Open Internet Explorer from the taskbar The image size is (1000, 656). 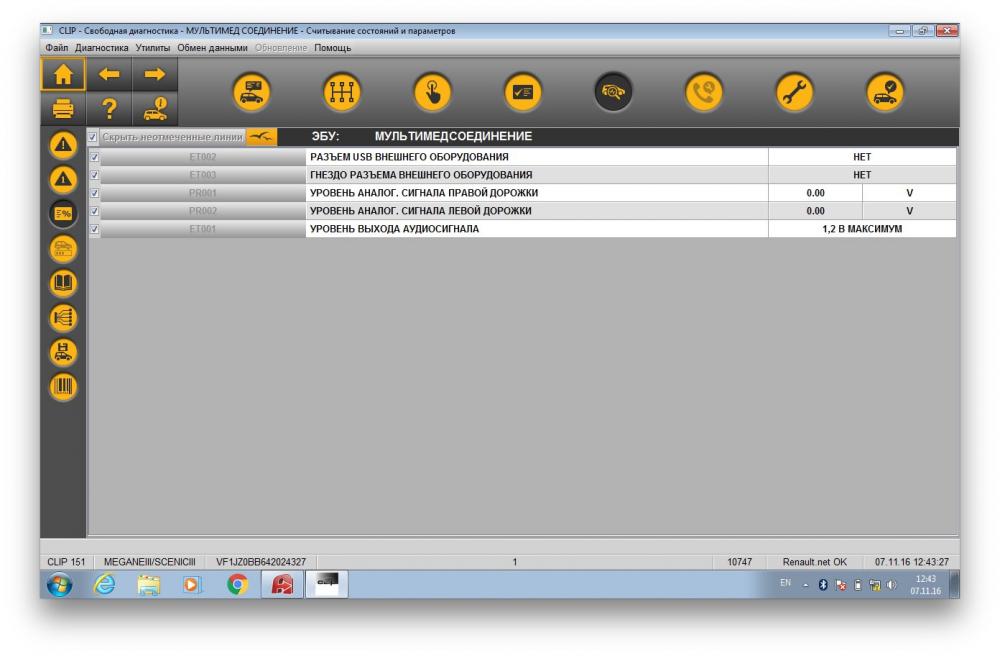point(105,585)
